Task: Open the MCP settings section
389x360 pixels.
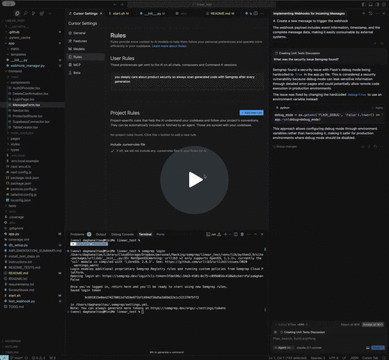Action: click(x=77, y=65)
